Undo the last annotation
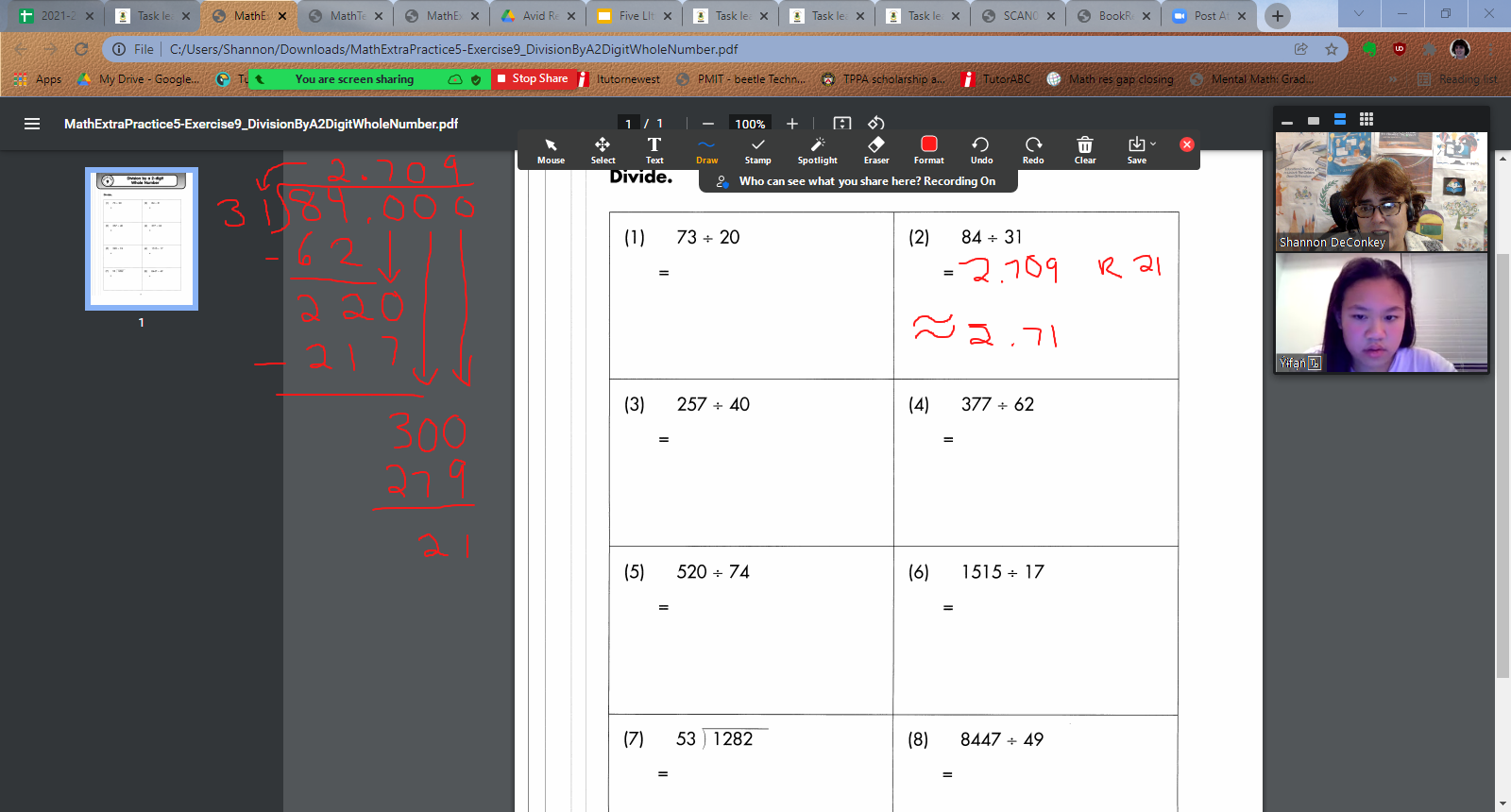Viewport: 1511px width, 812px height. (981, 150)
